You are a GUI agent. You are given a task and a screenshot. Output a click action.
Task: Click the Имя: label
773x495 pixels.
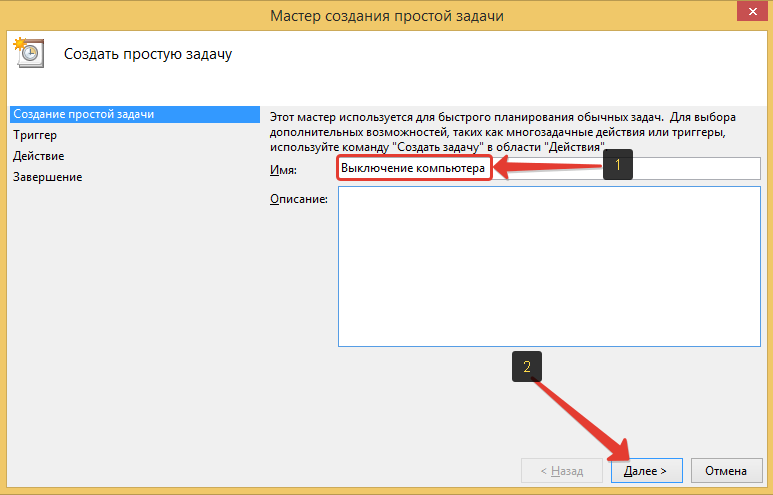pos(283,170)
